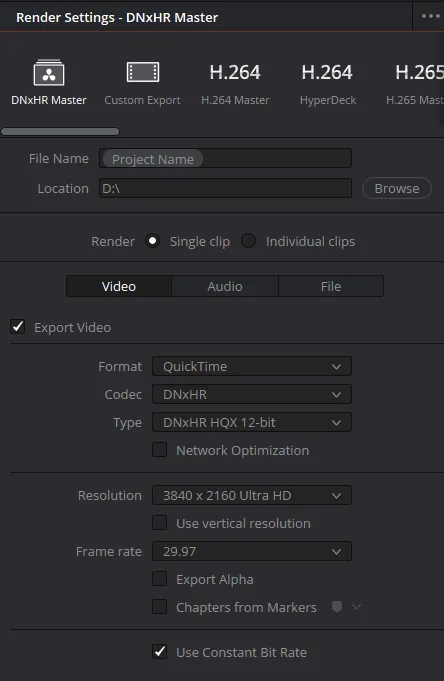
Task: Pick the H.264 Master preset
Action: pos(235,83)
